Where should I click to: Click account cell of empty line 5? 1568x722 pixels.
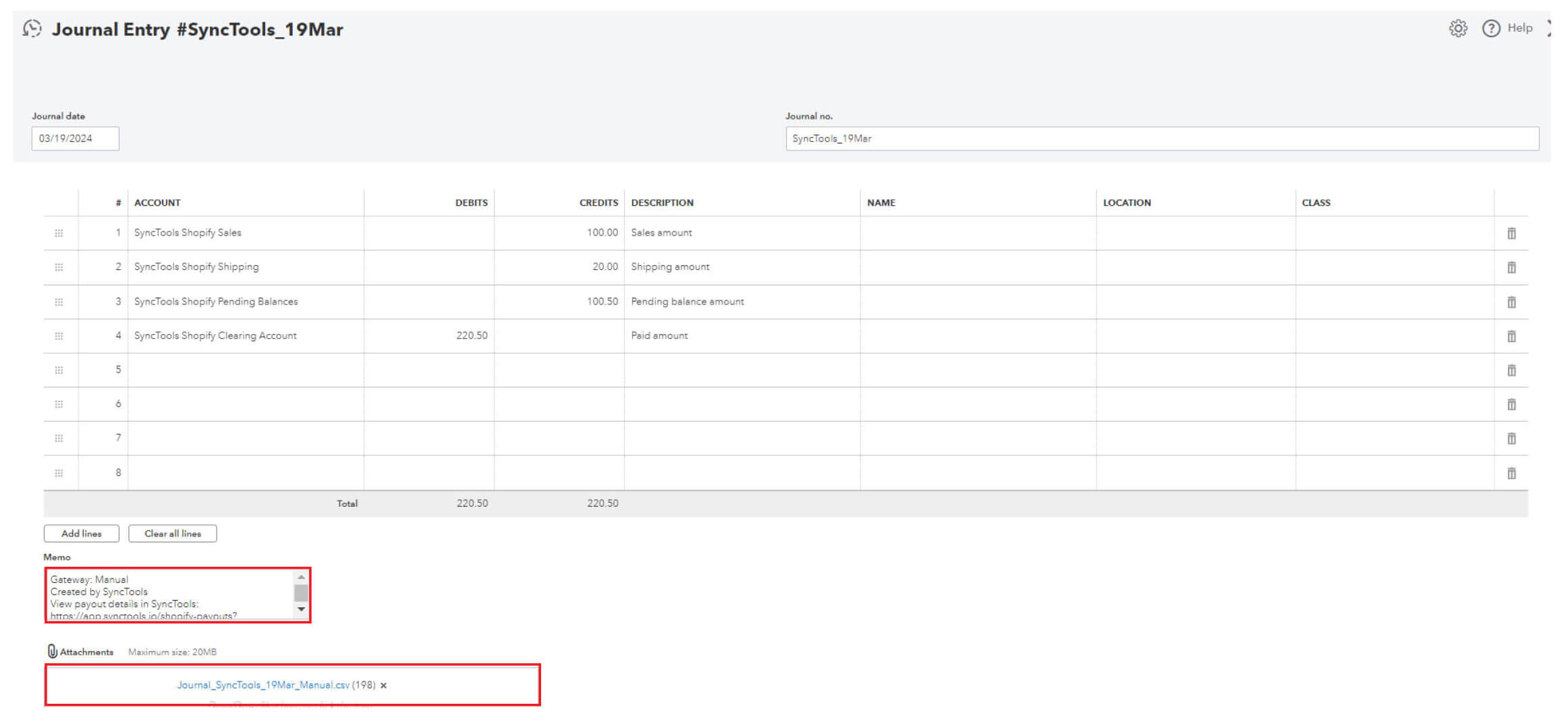246,370
